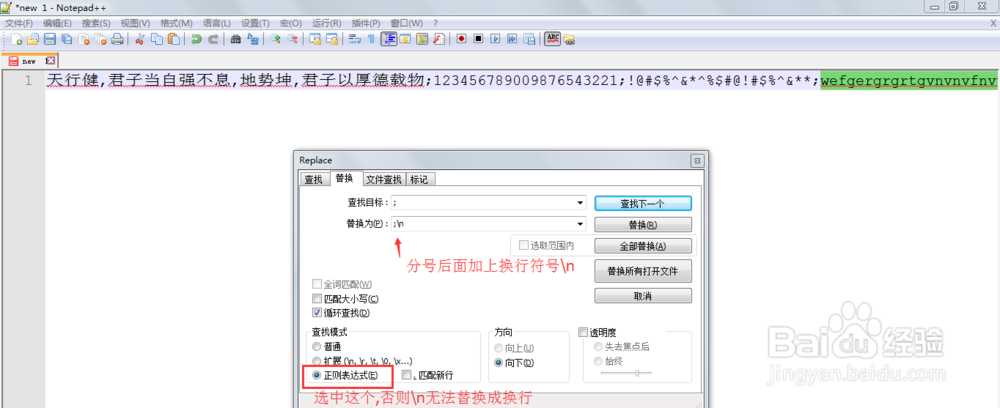Switch to the 标记 tab
Image resolution: width=1000 pixels, height=408 pixels.
click(x=420, y=180)
